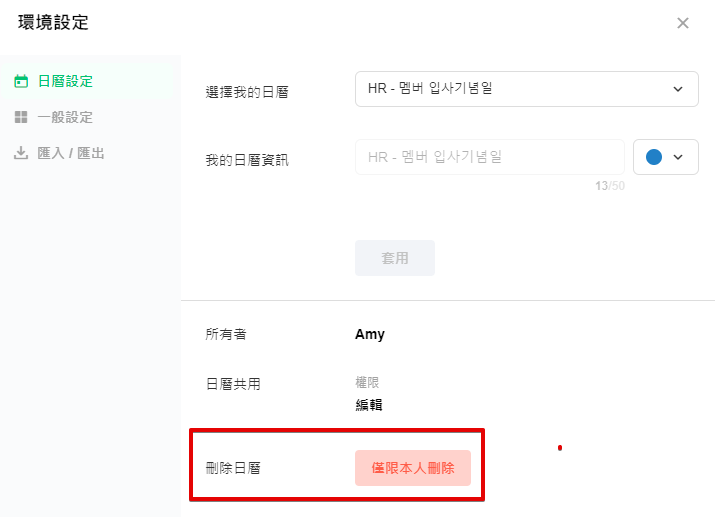Click the 刪除日曆 row label
Viewport: 715px width, 517px height.
point(233,468)
